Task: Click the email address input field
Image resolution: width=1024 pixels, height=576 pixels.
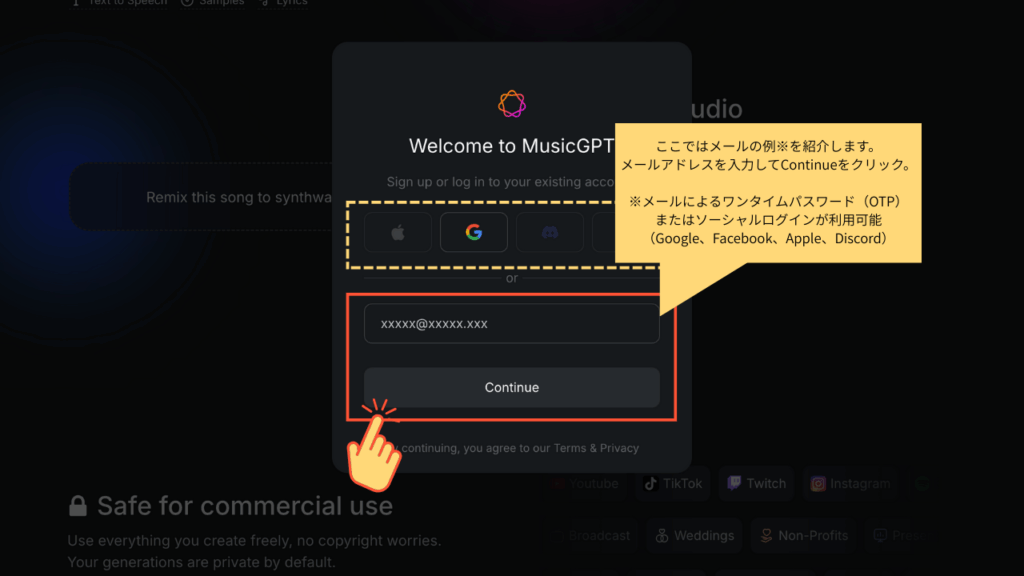Action: tap(512, 323)
